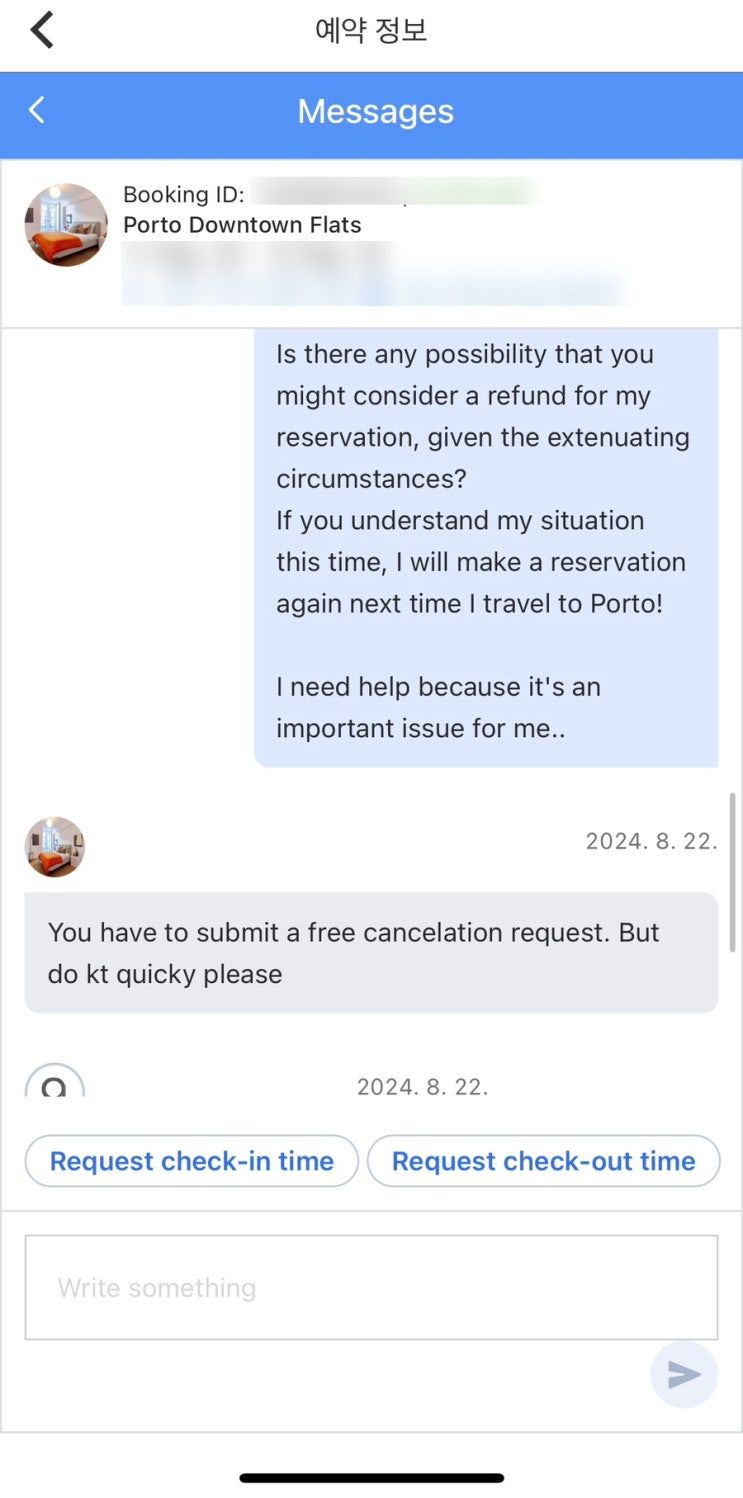Tap the centered 2024. 8. 22. date stamp
The image size is (743, 1498).
click(x=422, y=1086)
